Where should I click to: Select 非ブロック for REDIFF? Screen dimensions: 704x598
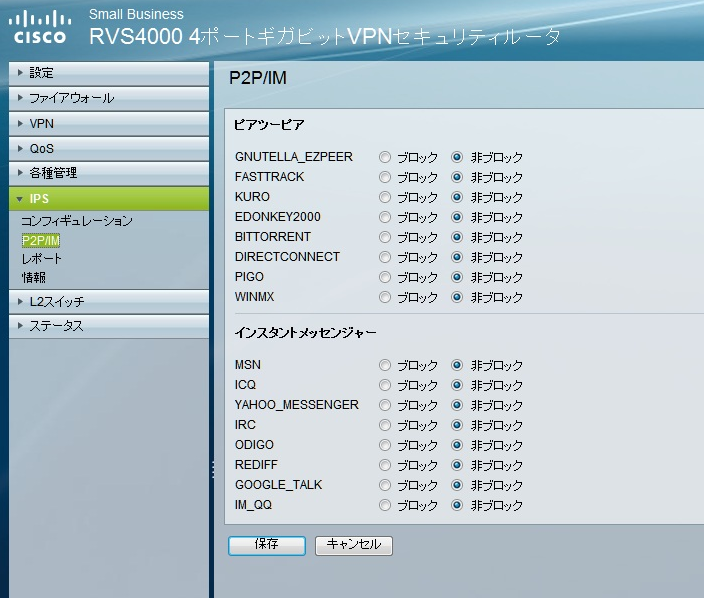(457, 465)
